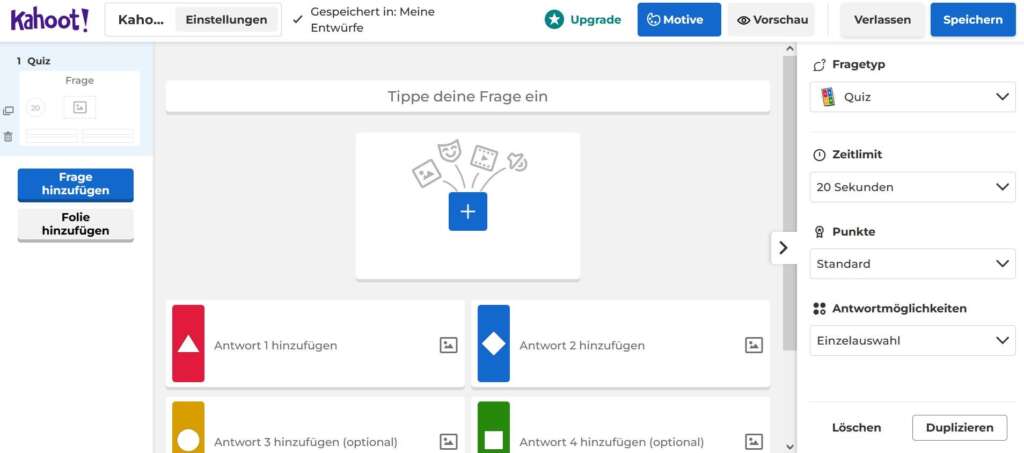Expand the Punkte Standard dropdown
Screen dimensions: 1024x453
912,264
